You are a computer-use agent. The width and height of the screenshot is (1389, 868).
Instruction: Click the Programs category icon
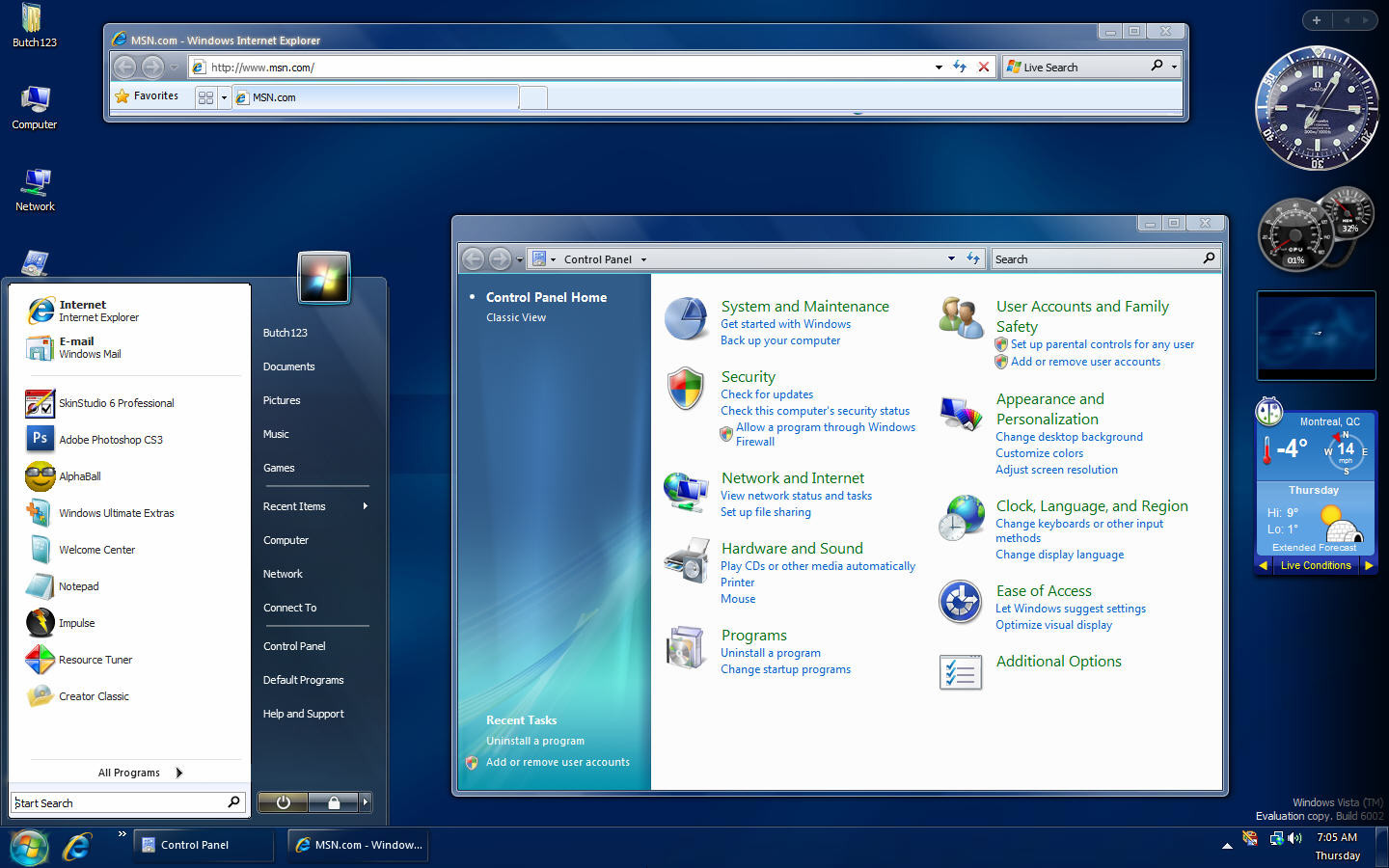coord(686,647)
